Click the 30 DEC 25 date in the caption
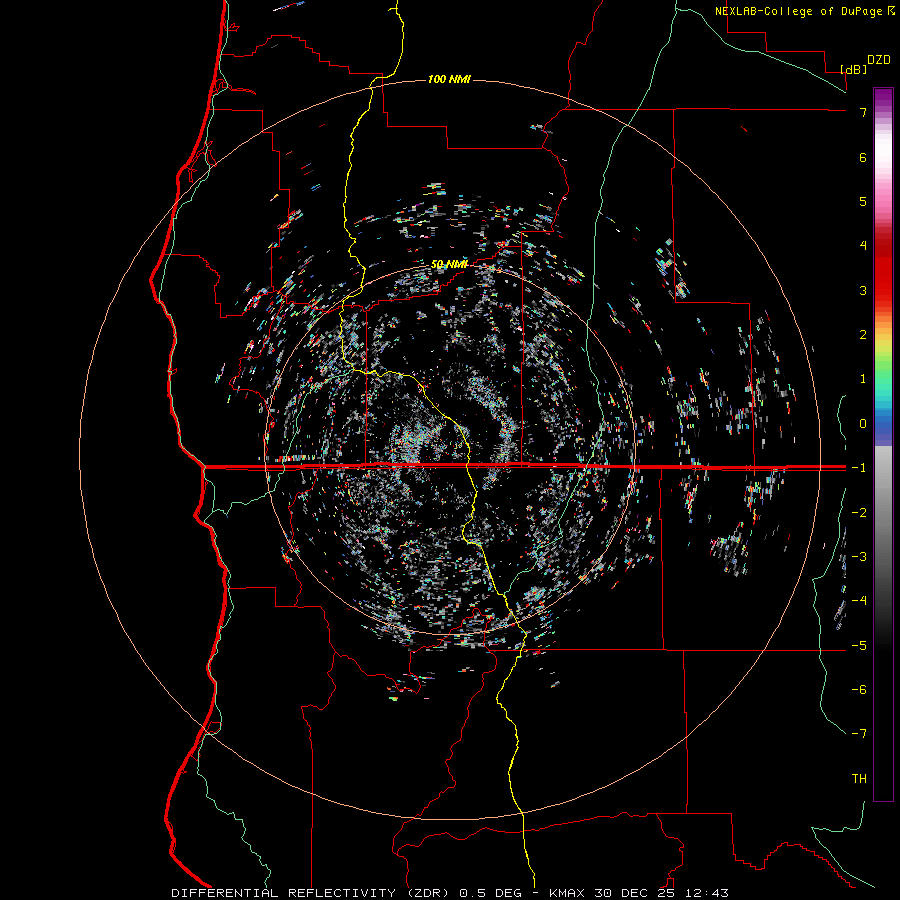This screenshot has height=900, width=900. point(636,893)
